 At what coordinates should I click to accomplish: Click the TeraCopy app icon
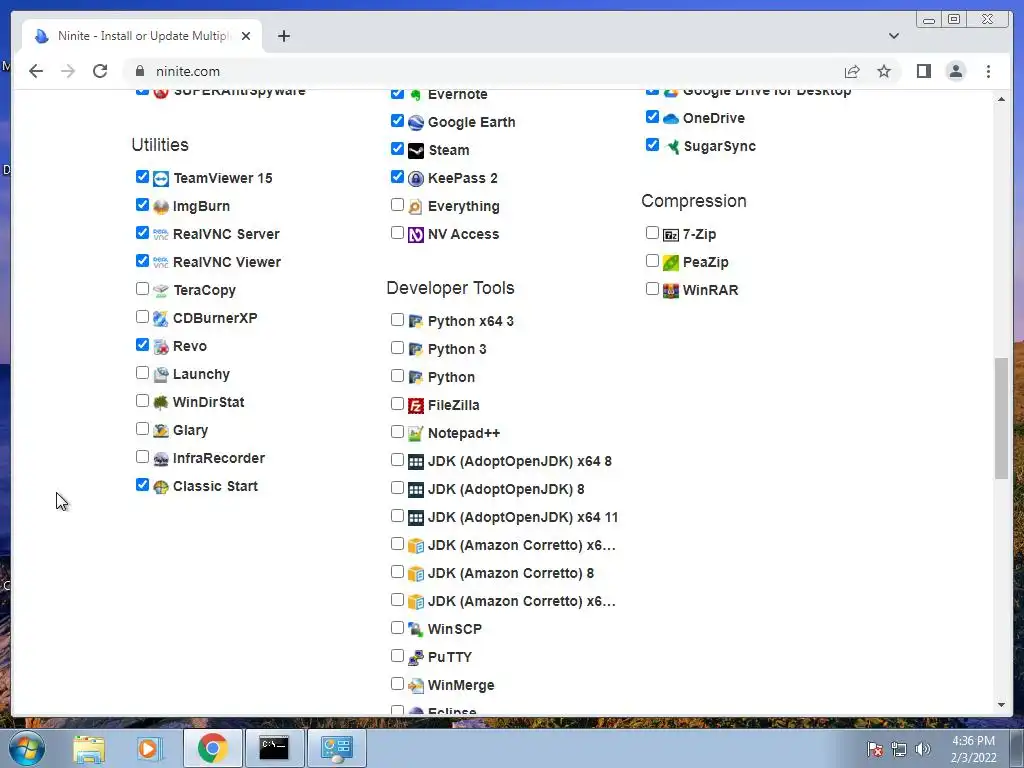click(x=161, y=290)
